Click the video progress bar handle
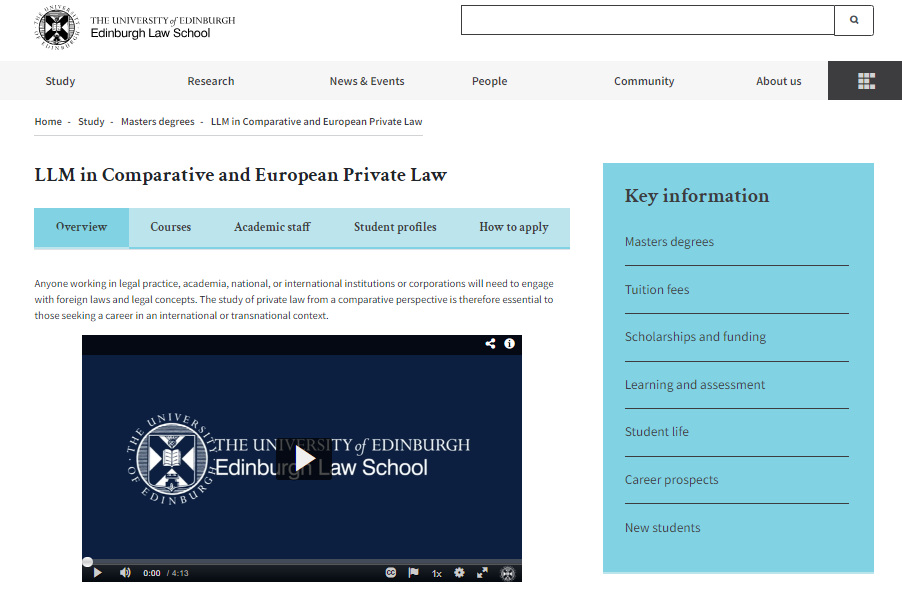902x589 pixels. pyautogui.click(x=88, y=562)
